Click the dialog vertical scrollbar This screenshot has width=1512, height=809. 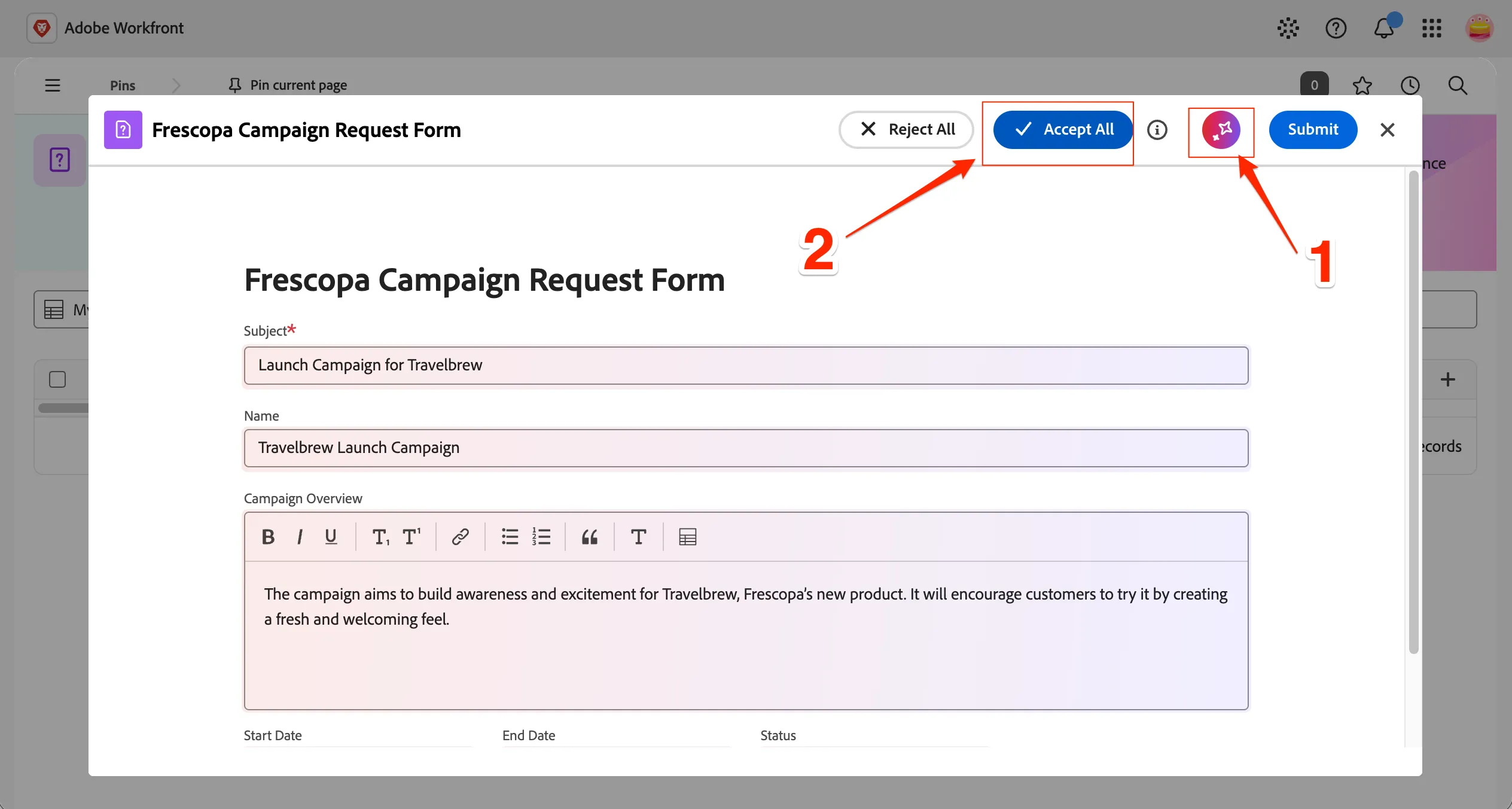pos(1414,413)
